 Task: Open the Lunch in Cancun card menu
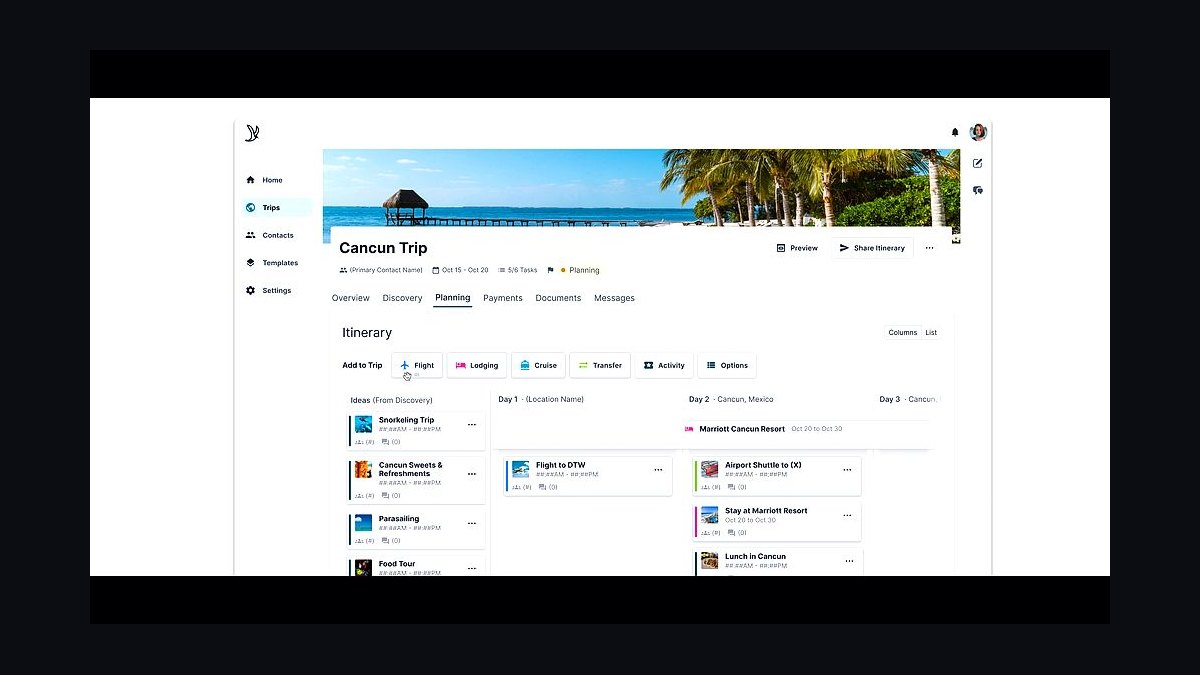coord(849,561)
